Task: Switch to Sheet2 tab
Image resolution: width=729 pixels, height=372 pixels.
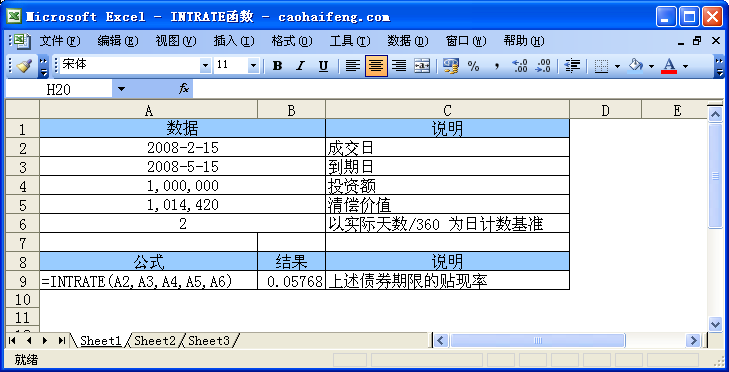Action: tap(155, 341)
